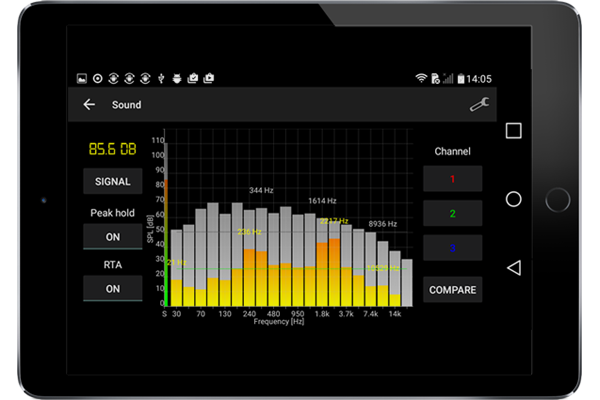The width and height of the screenshot is (600, 400).
Task: Tap the 85.6 DB level readout
Action: (x=111, y=149)
